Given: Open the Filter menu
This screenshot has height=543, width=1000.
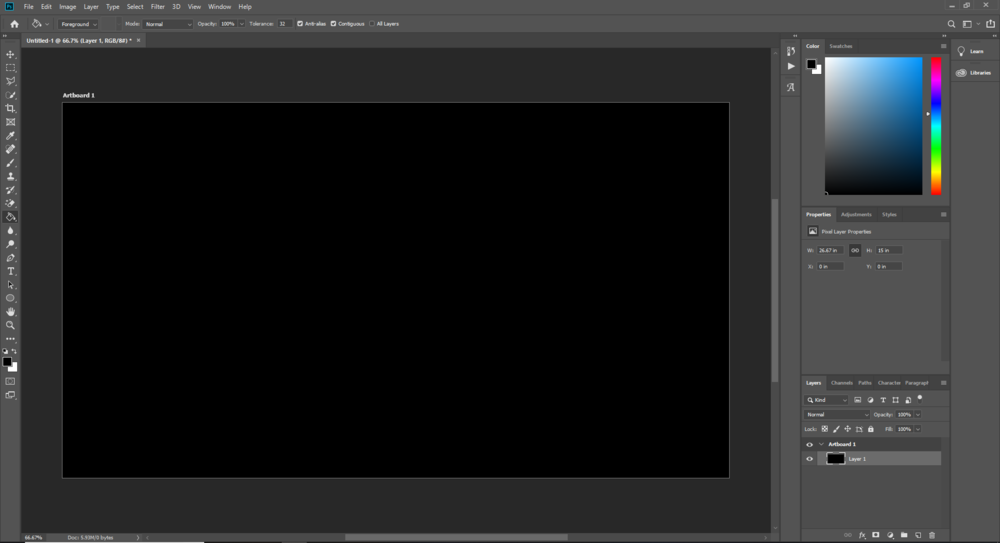Looking at the screenshot, I should coord(158,6).
